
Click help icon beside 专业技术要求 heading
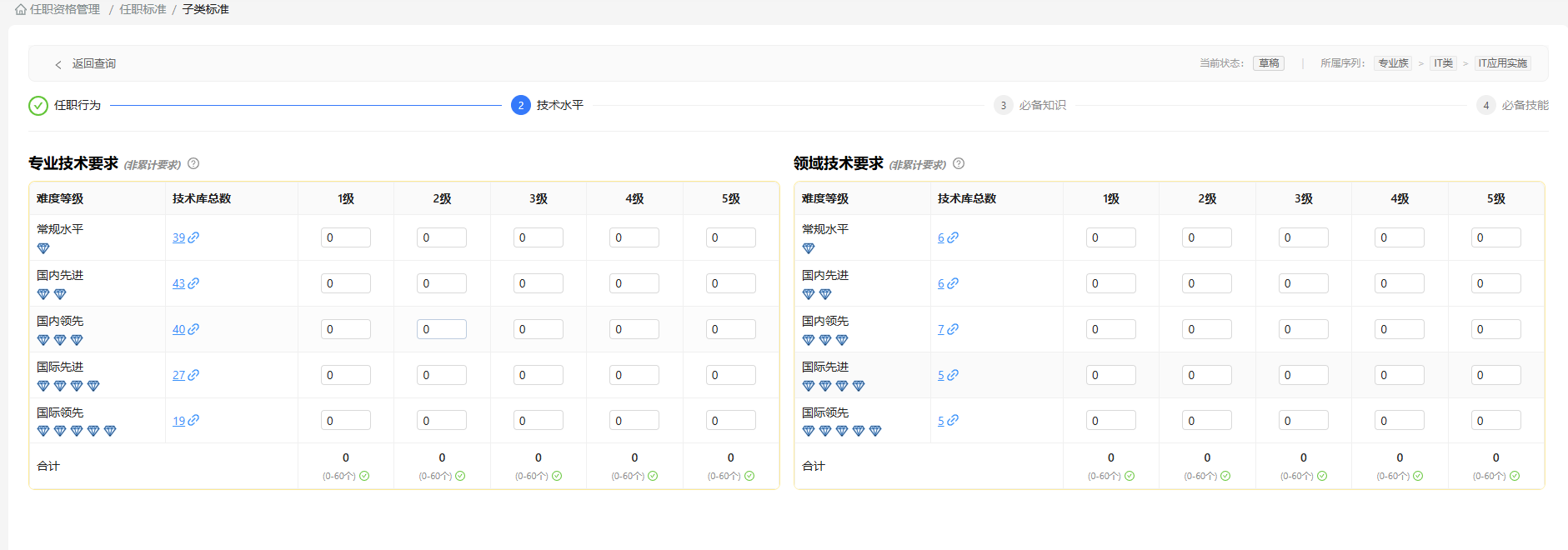coord(193,163)
